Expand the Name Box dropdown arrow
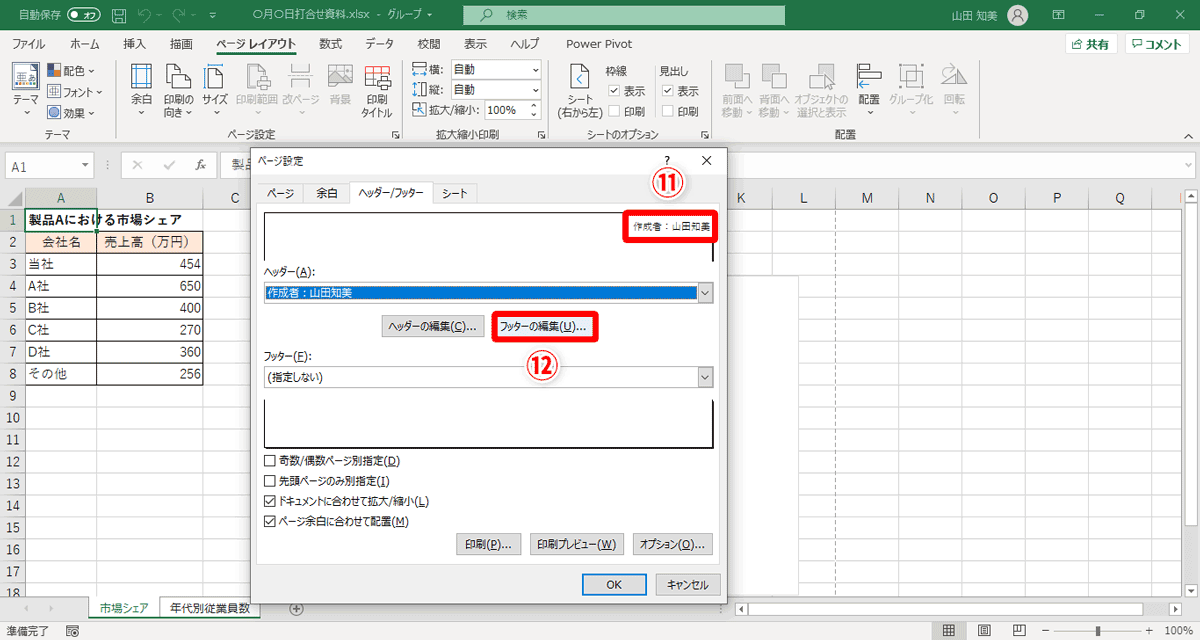1200x640 pixels. coord(87,166)
